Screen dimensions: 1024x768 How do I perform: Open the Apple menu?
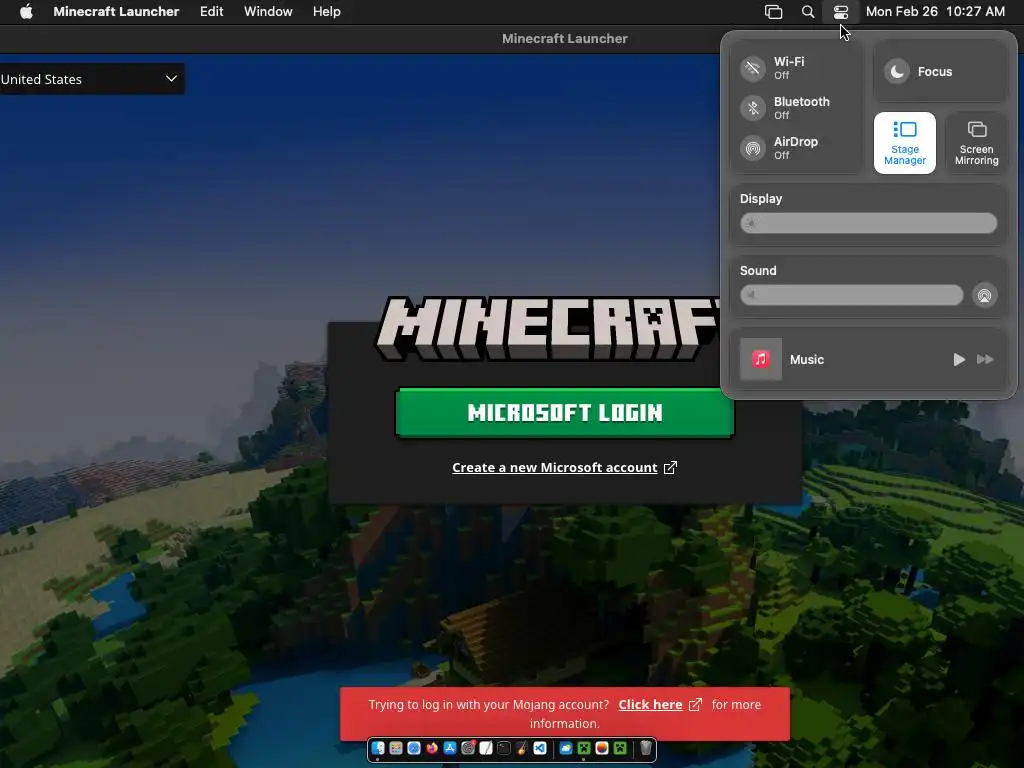coord(26,11)
